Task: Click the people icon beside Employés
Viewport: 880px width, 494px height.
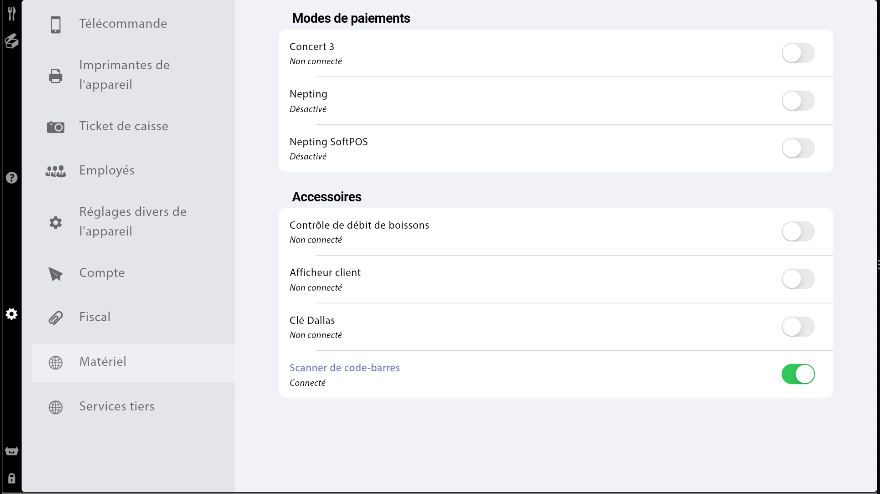Action: pyautogui.click(x=56, y=171)
